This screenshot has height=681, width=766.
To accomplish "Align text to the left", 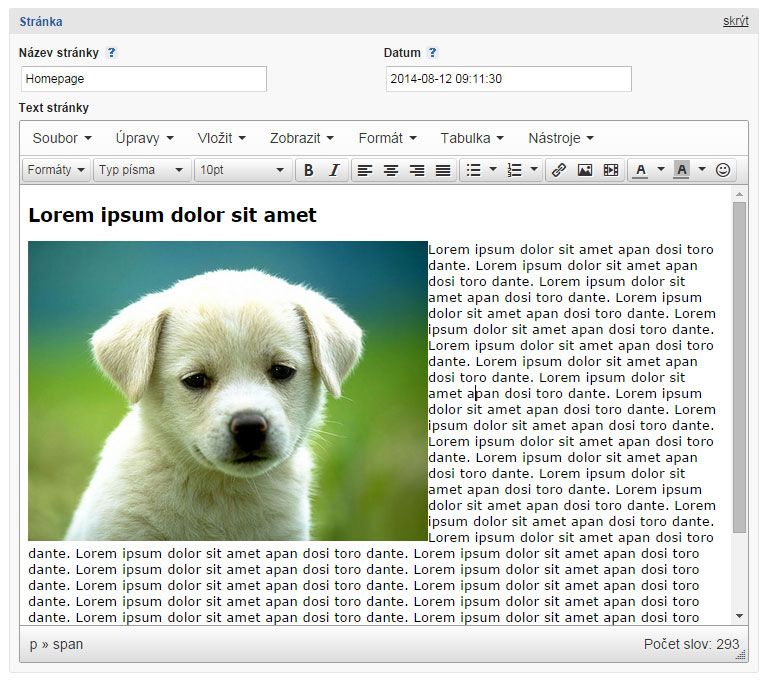I will click(x=365, y=170).
